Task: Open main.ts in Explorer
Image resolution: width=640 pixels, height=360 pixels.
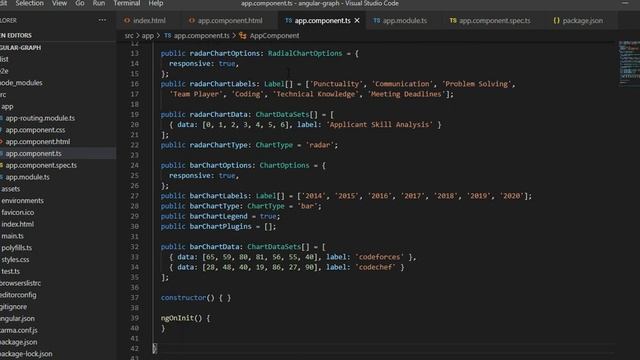Action: pos(12,236)
